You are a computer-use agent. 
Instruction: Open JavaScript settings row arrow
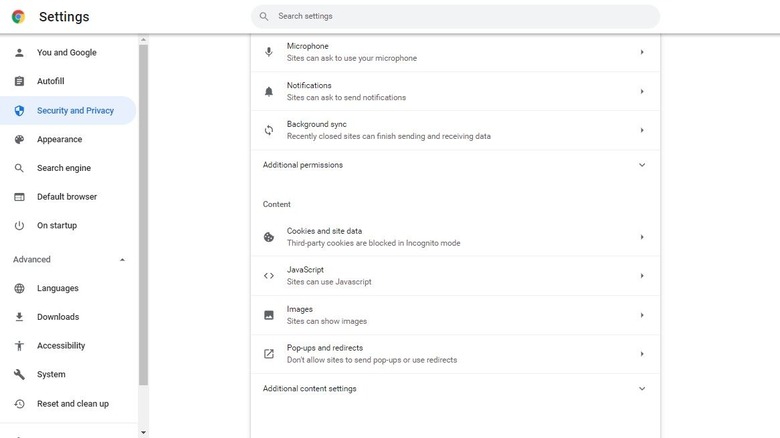pyautogui.click(x=642, y=276)
